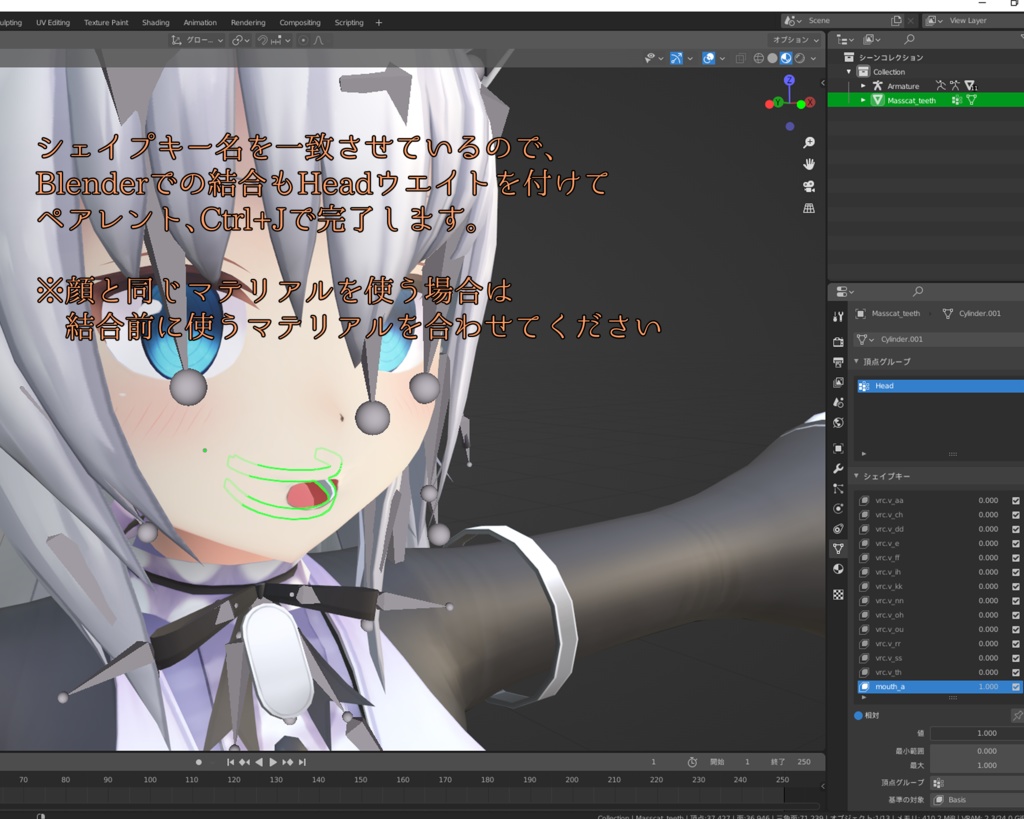This screenshot has width=1024, height=819.
Task: Uncheck the mouth_a shape key checkbox
Action: (x=1015, y=687)
